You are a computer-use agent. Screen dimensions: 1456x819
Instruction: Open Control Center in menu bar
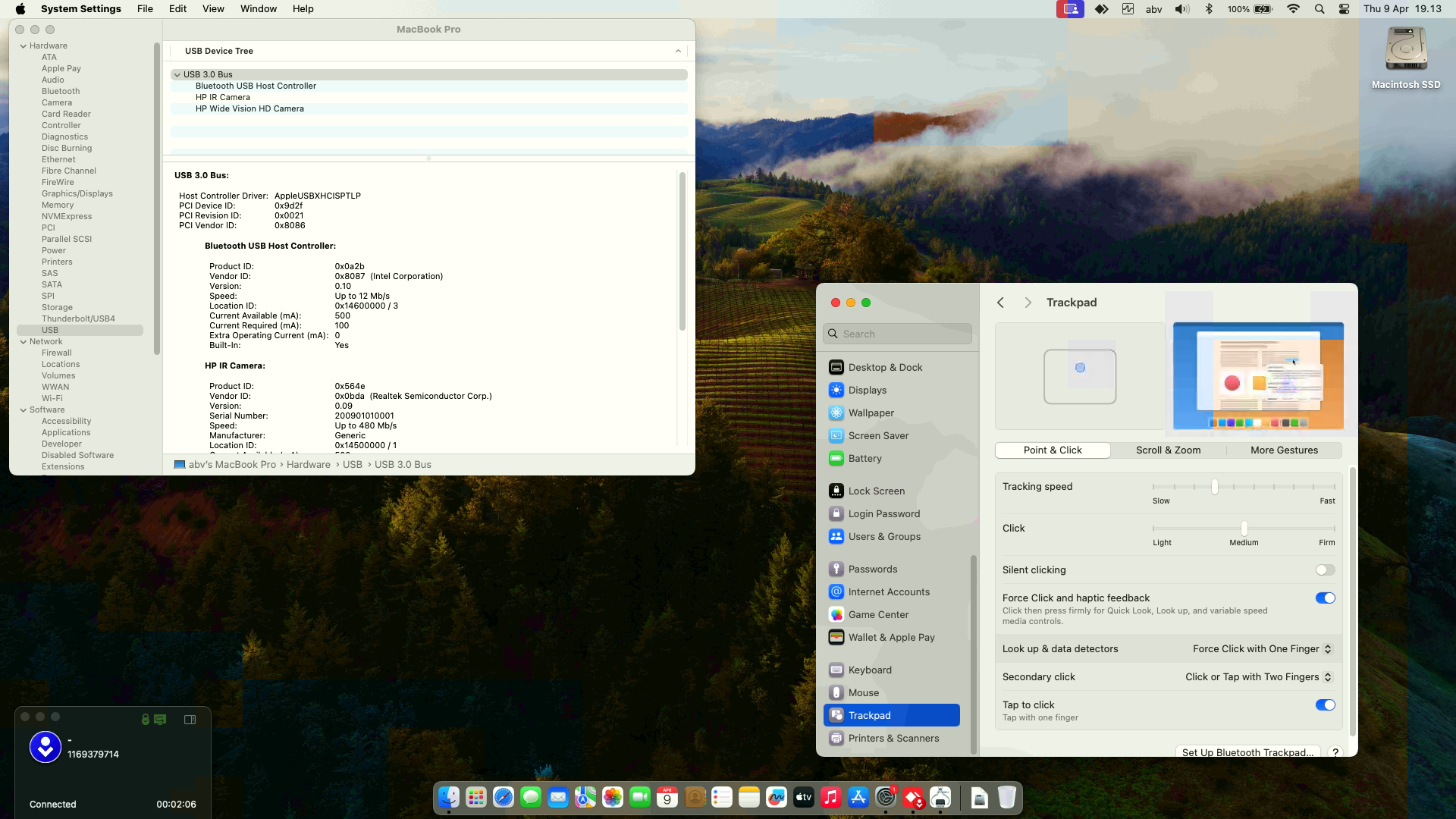click(x=1344, y=9)
